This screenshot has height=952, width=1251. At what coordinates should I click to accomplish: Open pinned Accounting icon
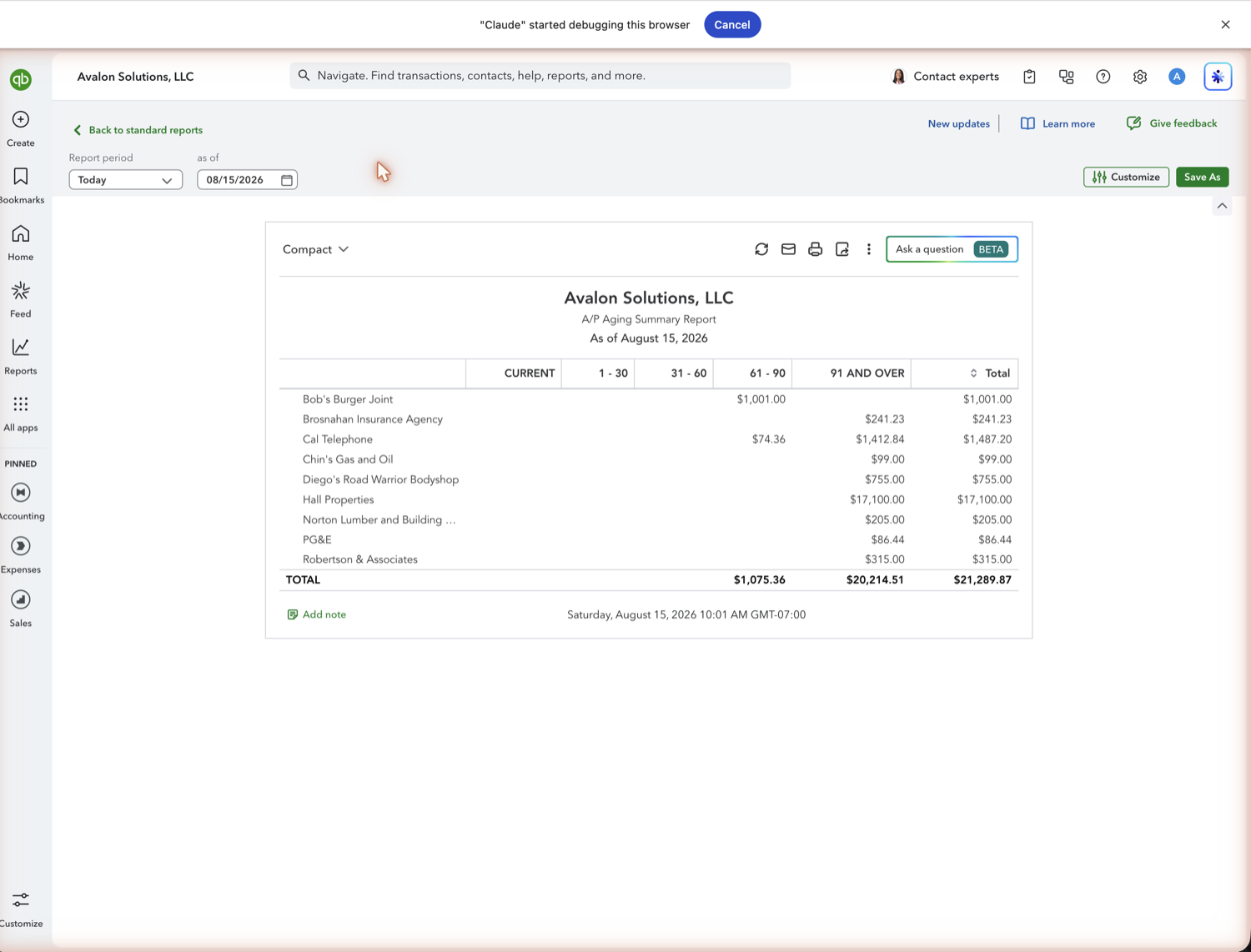21,493
